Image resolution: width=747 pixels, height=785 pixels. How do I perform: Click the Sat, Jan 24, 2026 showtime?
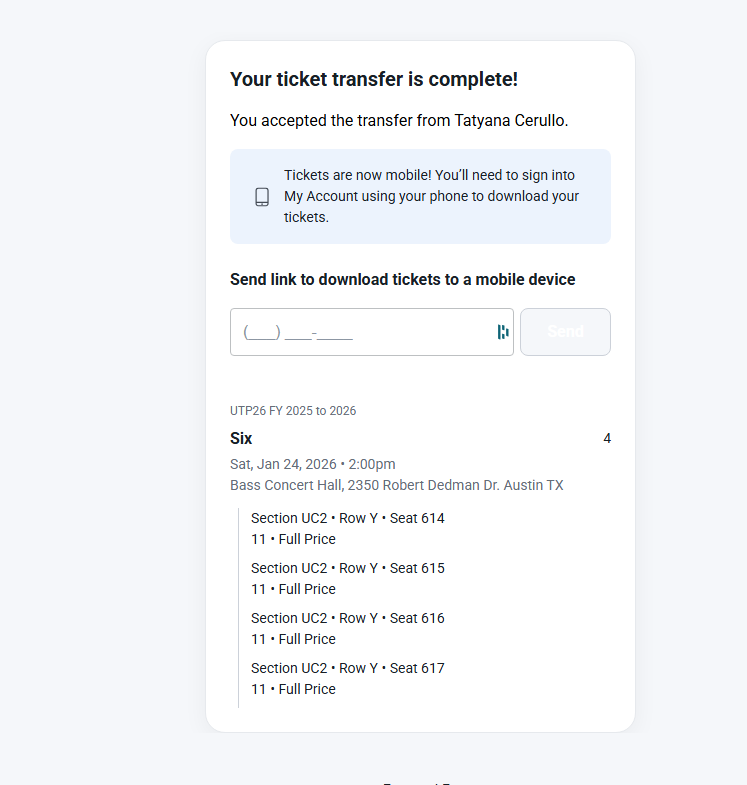312,464
